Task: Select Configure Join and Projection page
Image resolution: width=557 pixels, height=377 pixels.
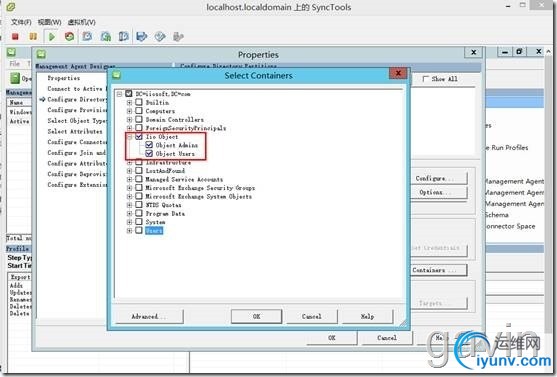Action: coord(77,153)
